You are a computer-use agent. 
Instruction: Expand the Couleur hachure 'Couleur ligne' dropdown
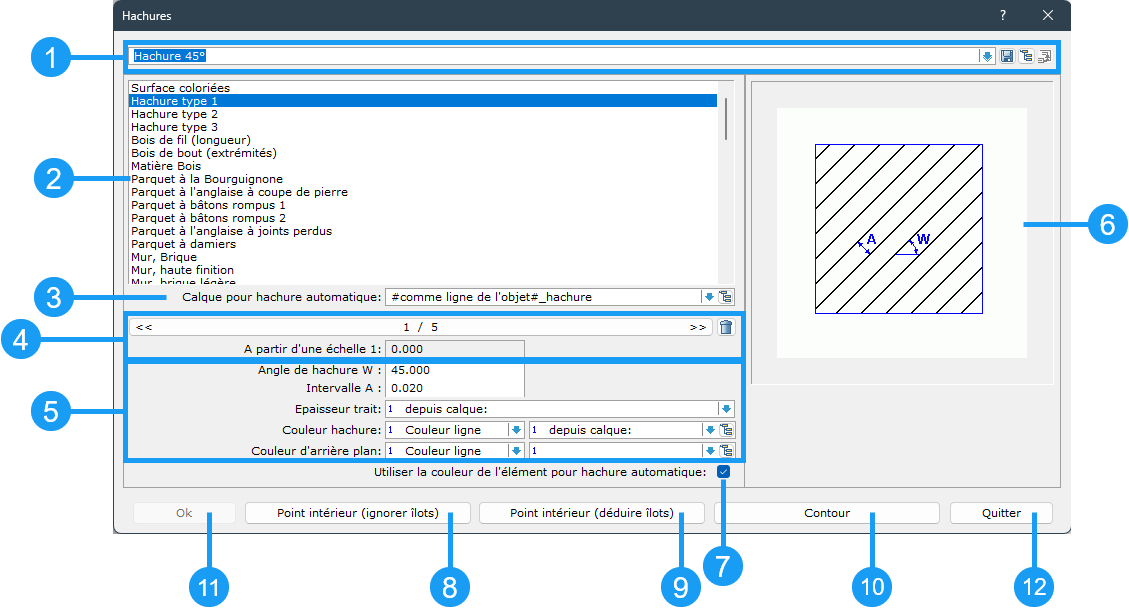click(x=516, y=430)
